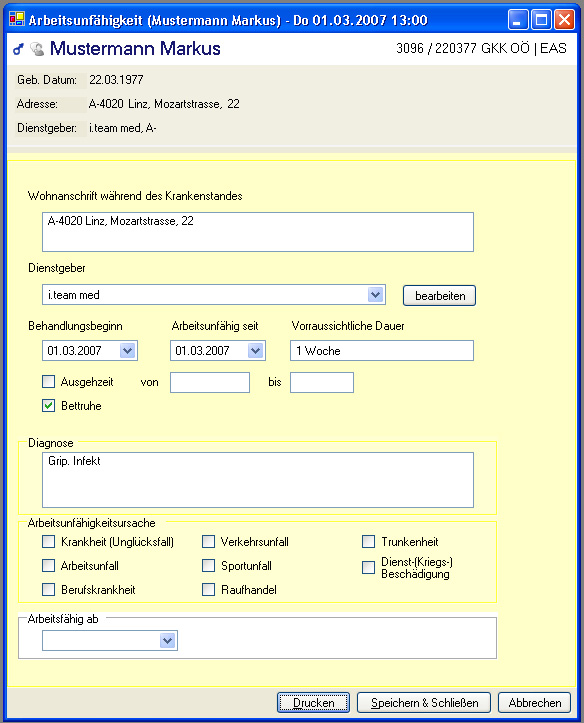The image size is (584, 723).
Task: Expand the Behandlungsbeginn date picker
Action: (128, 351)
